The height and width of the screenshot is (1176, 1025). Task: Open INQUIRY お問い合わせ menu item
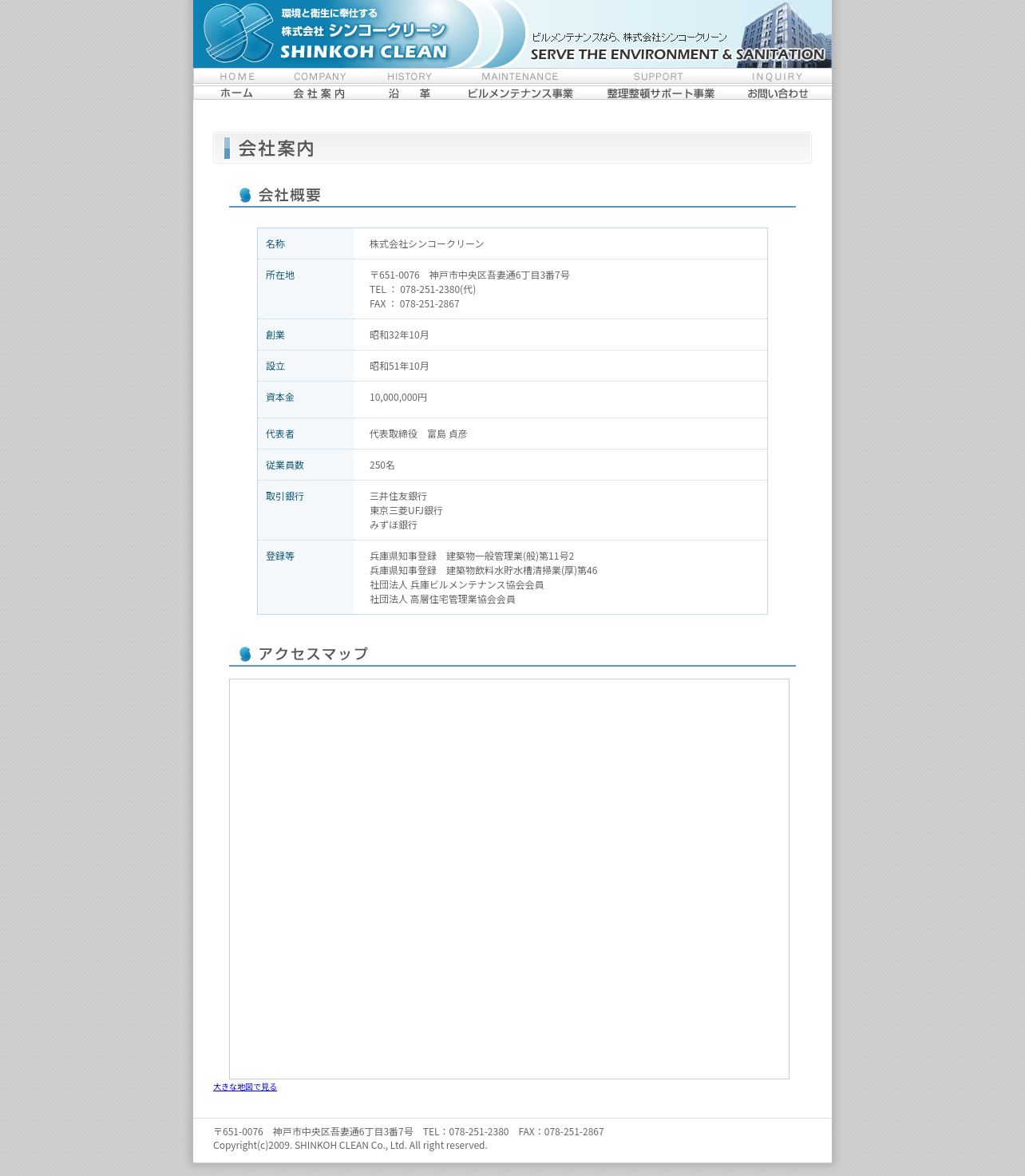pyautogui.click(x=778, y=85)
